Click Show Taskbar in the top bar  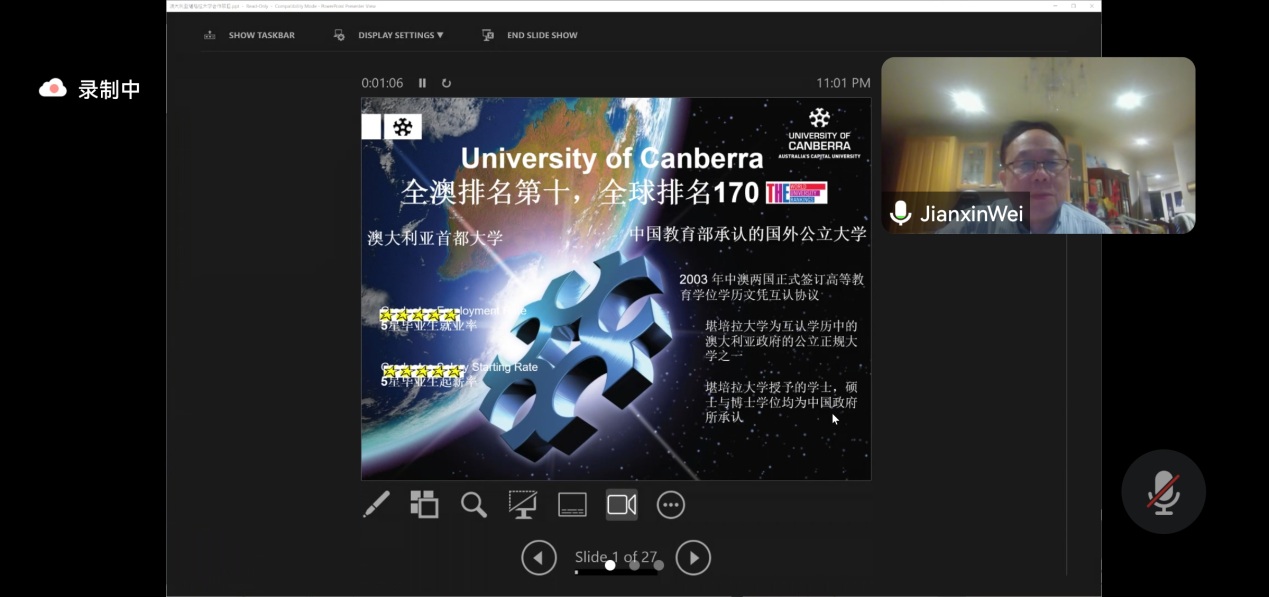[251, 35]
